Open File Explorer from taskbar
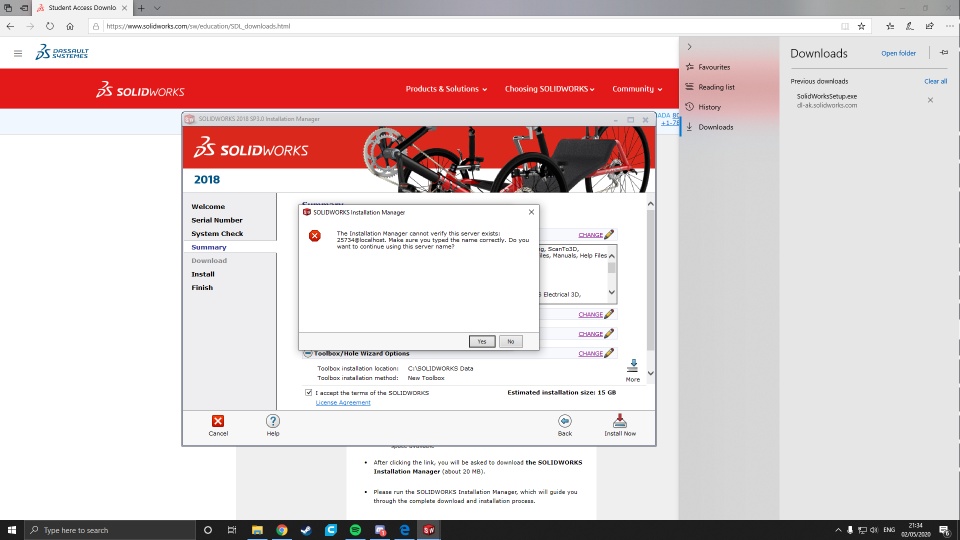 point(257,530)
